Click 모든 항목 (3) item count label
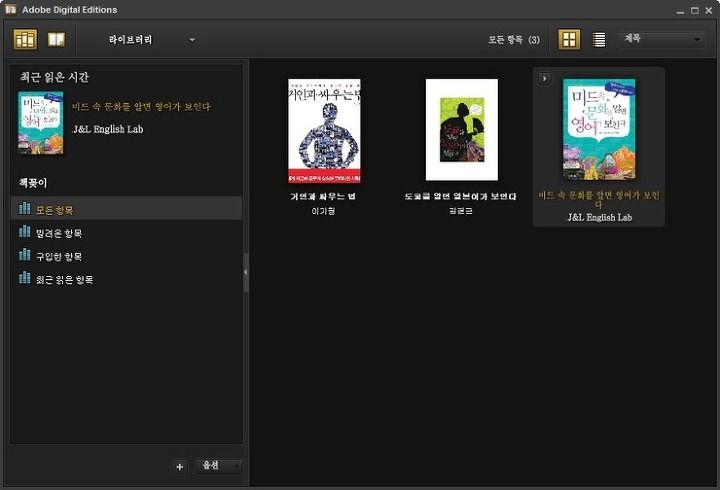The width and height of the screenshot is (720, 490). [514, 40]
